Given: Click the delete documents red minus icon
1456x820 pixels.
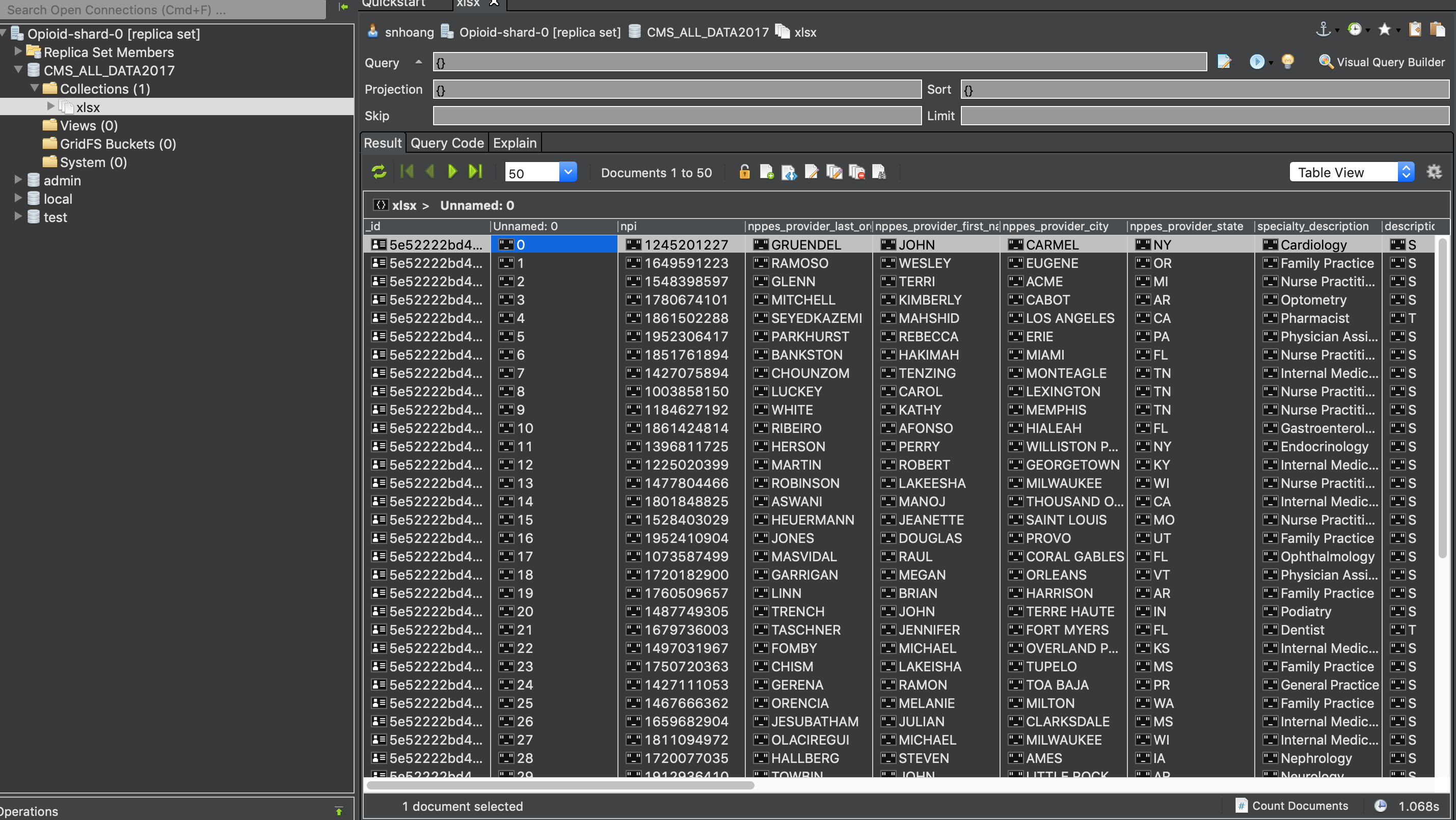Looking at the screenshot, I should [857, 172].
